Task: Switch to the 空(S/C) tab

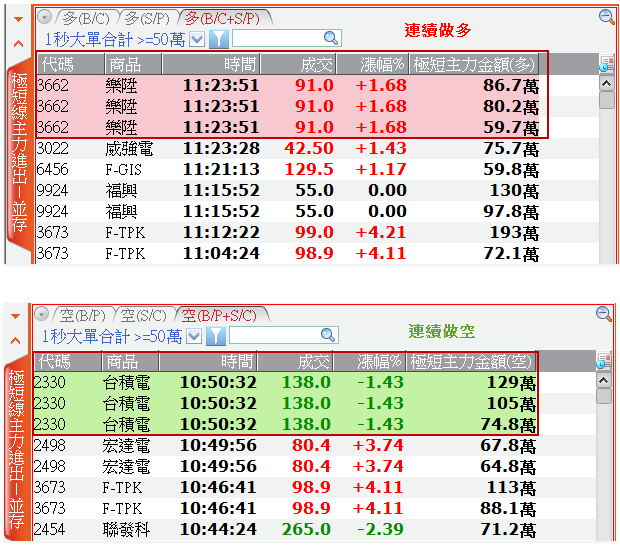Action: click(x=143, y=315)
